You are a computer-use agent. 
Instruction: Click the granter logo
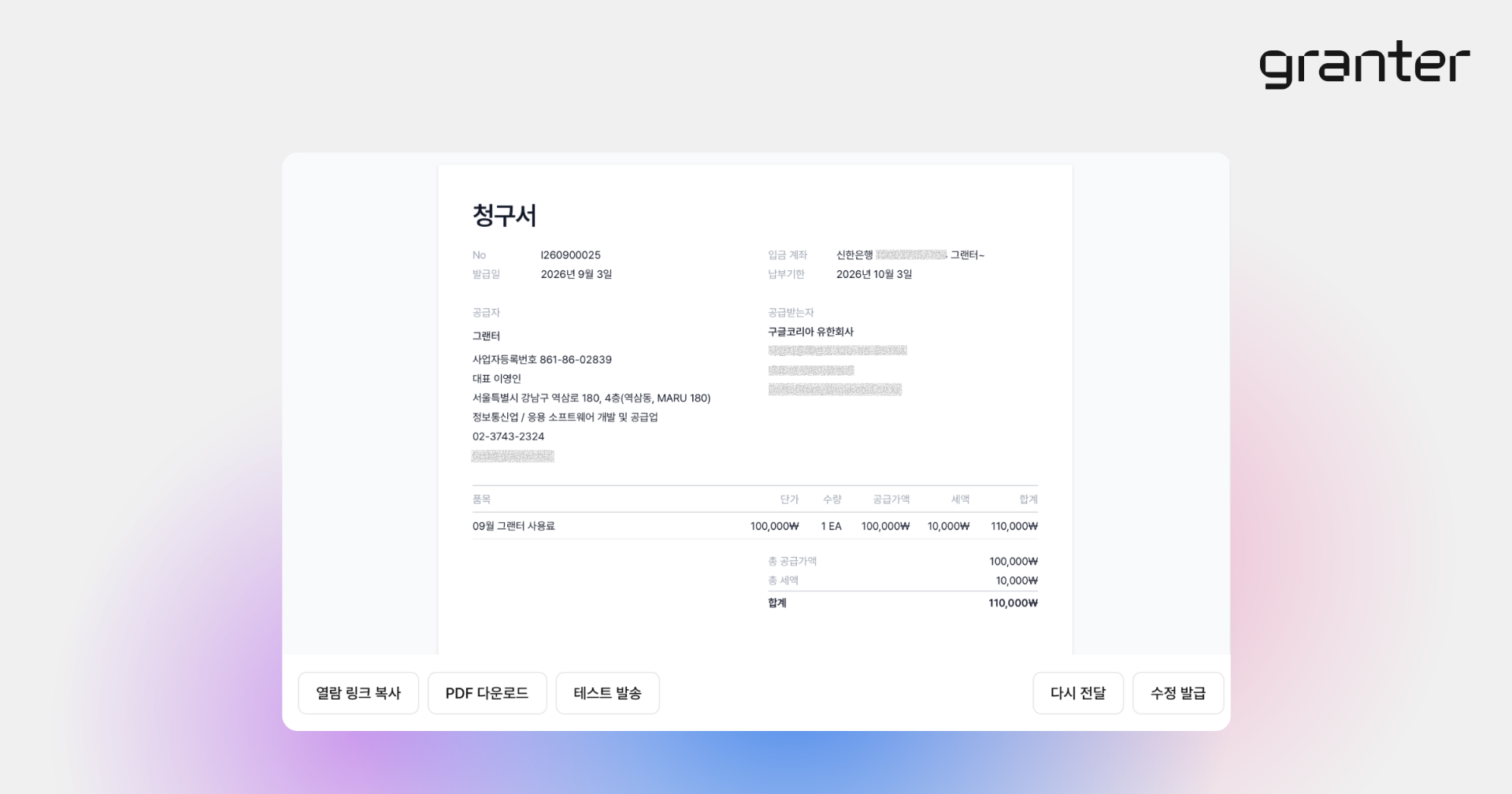[x=1365, y=65]
